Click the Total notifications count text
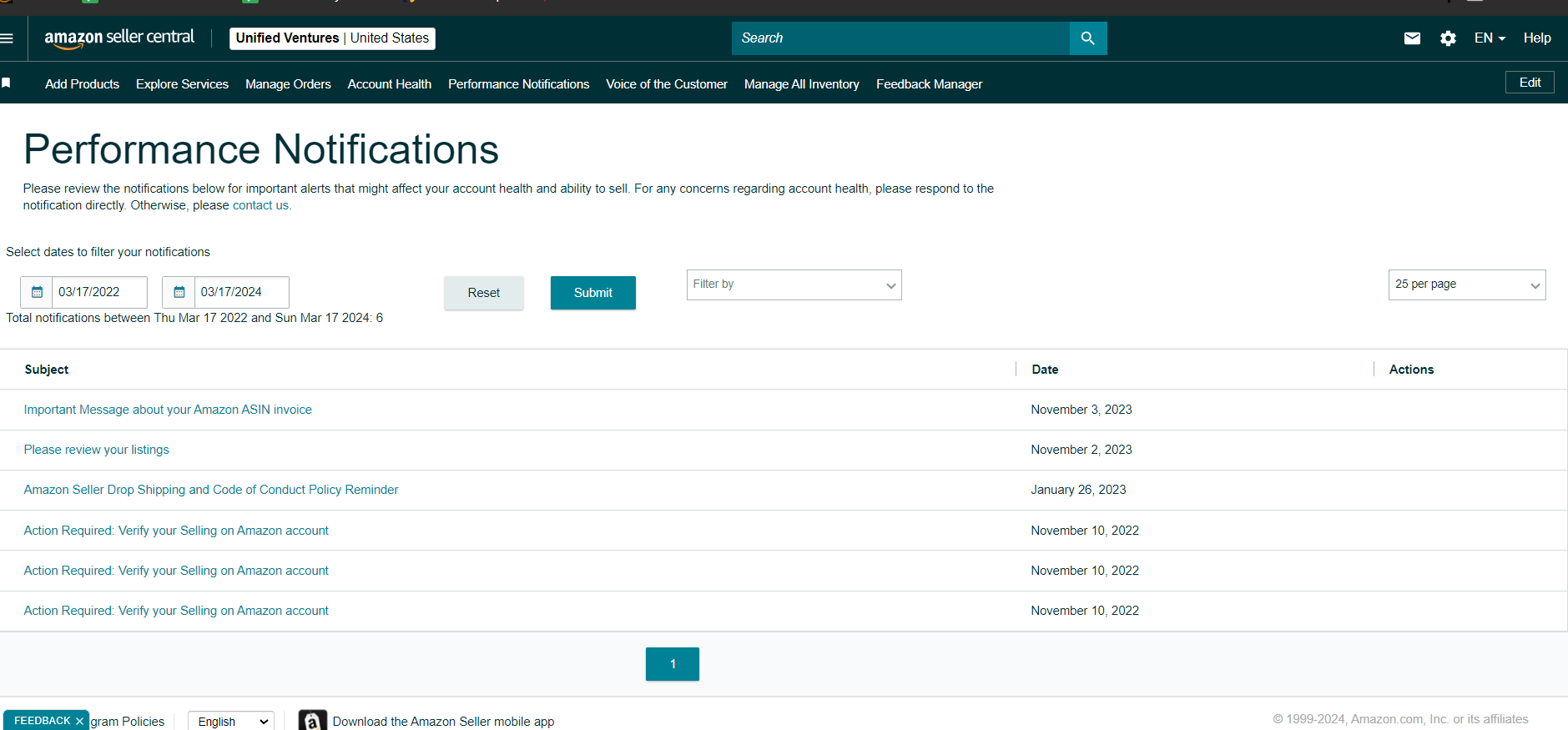 tap(194, 318)
